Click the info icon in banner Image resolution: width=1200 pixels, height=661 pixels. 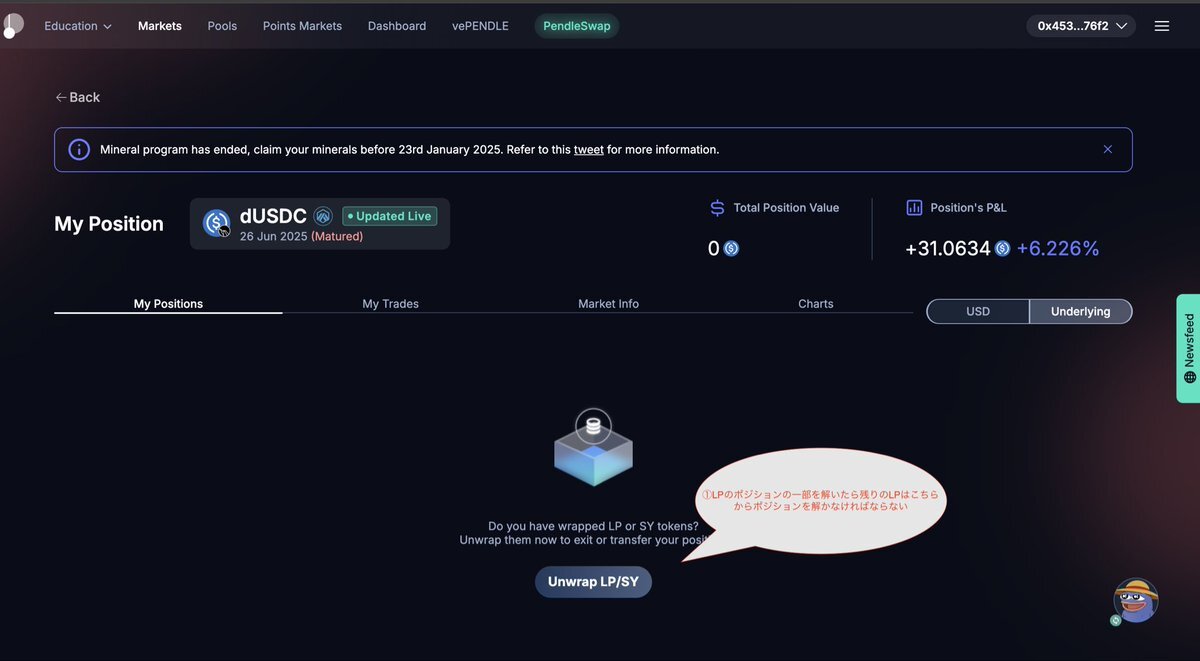coord(79,149)
